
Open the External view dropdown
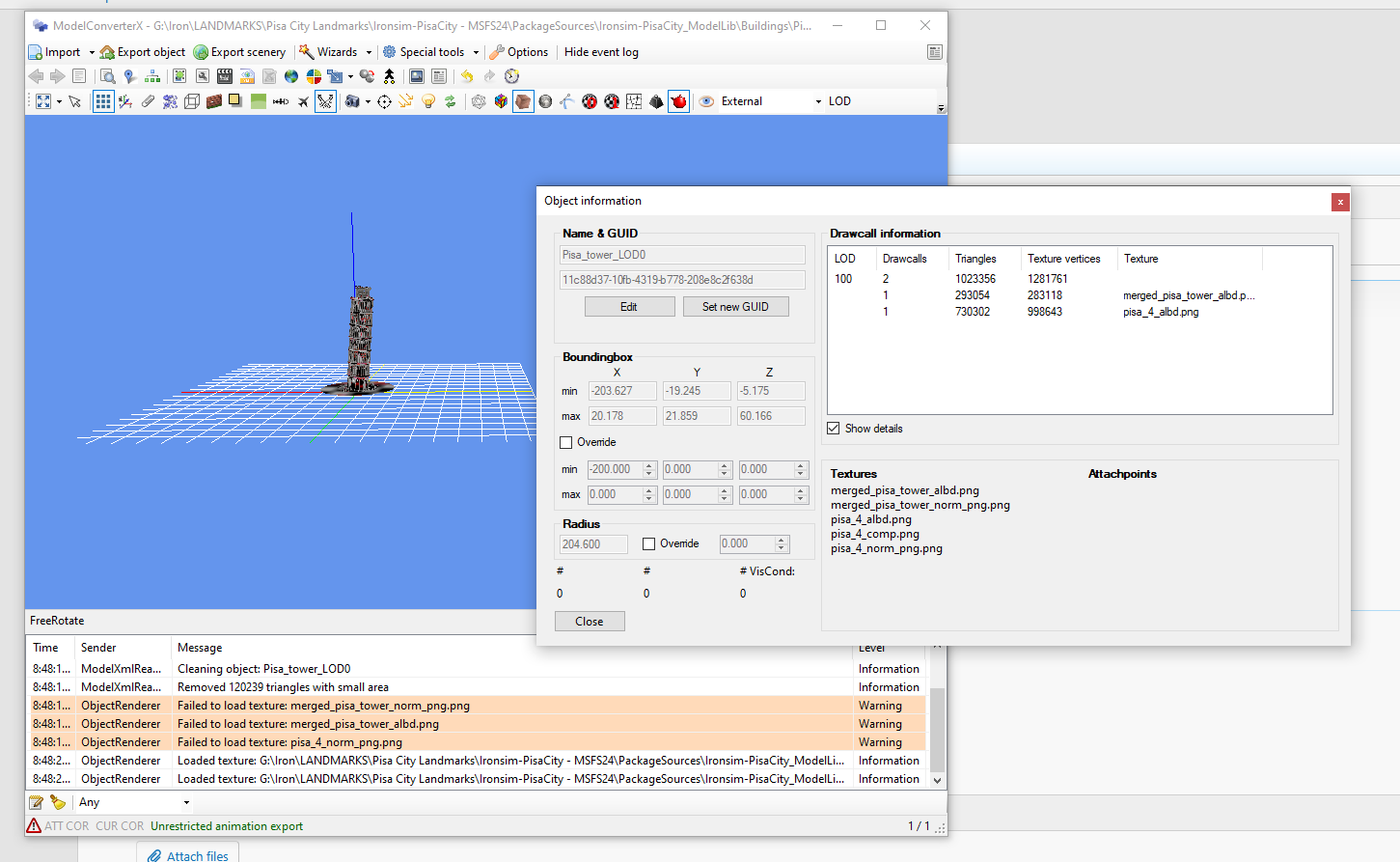(x=818, y=101)
